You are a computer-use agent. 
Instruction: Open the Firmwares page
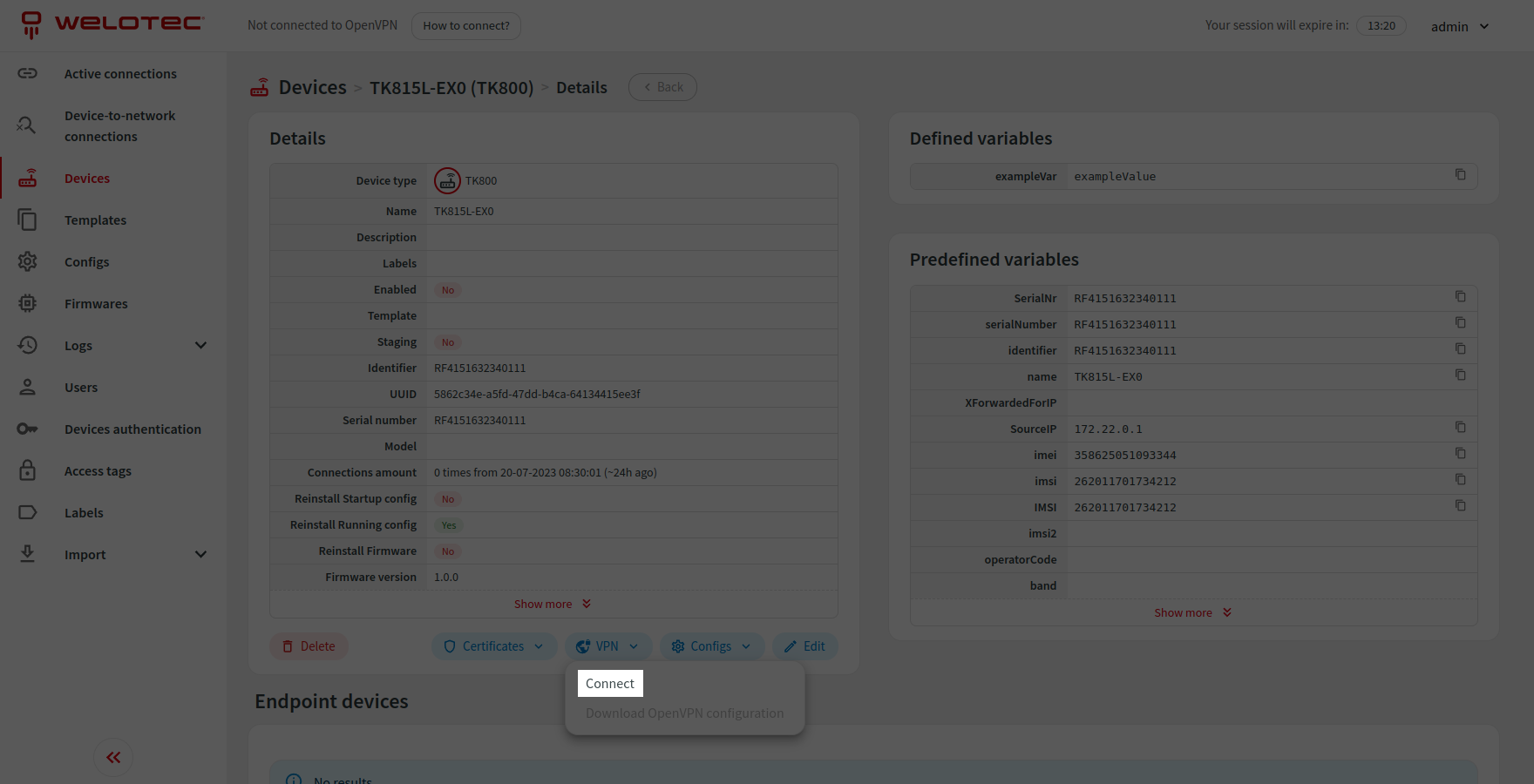coord(96,304)
